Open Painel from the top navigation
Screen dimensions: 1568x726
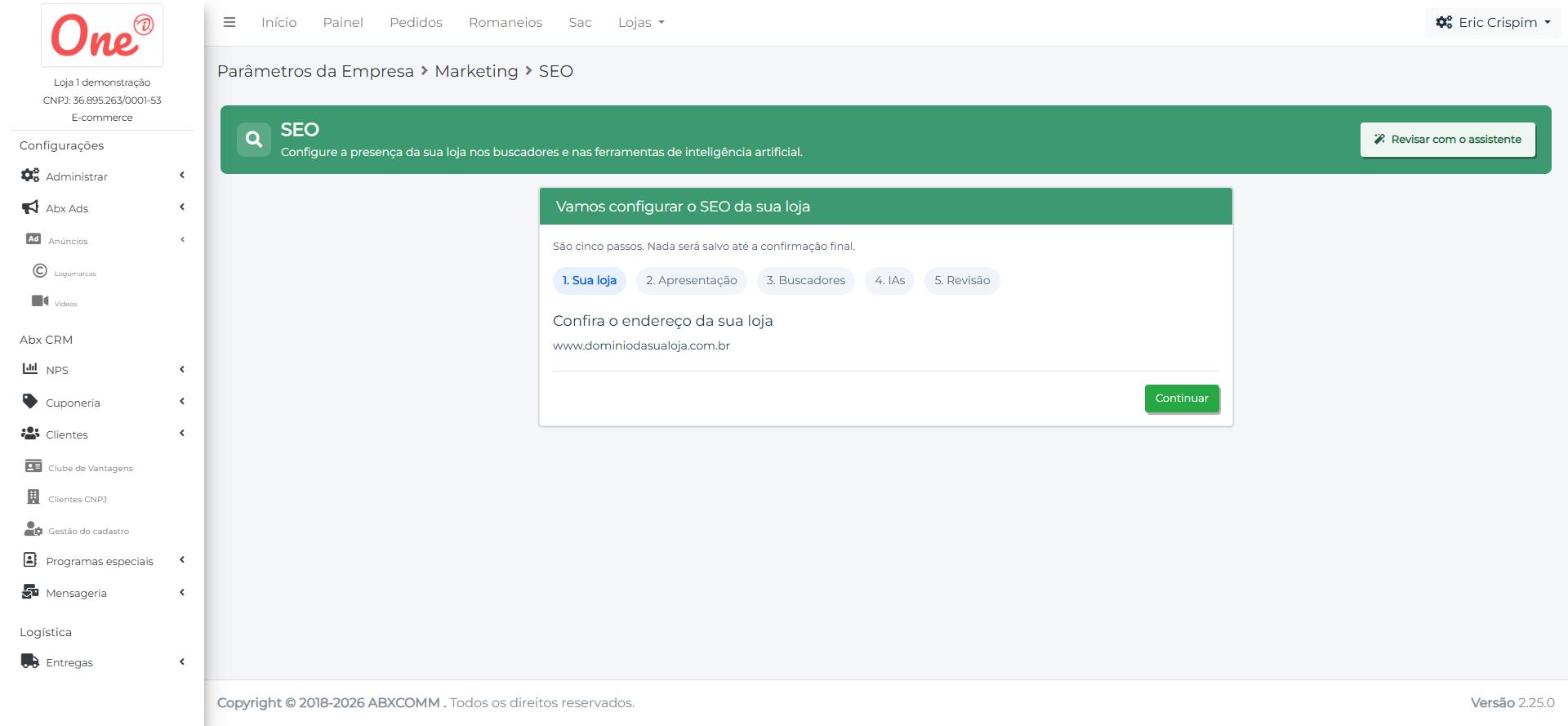343,22
